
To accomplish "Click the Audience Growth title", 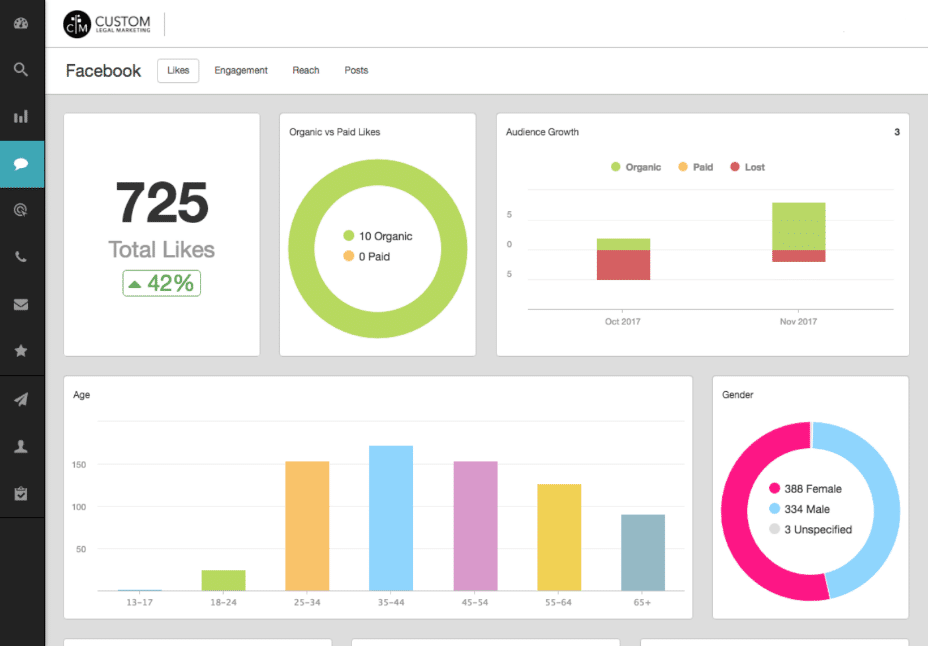I will [x=542, y=132].
